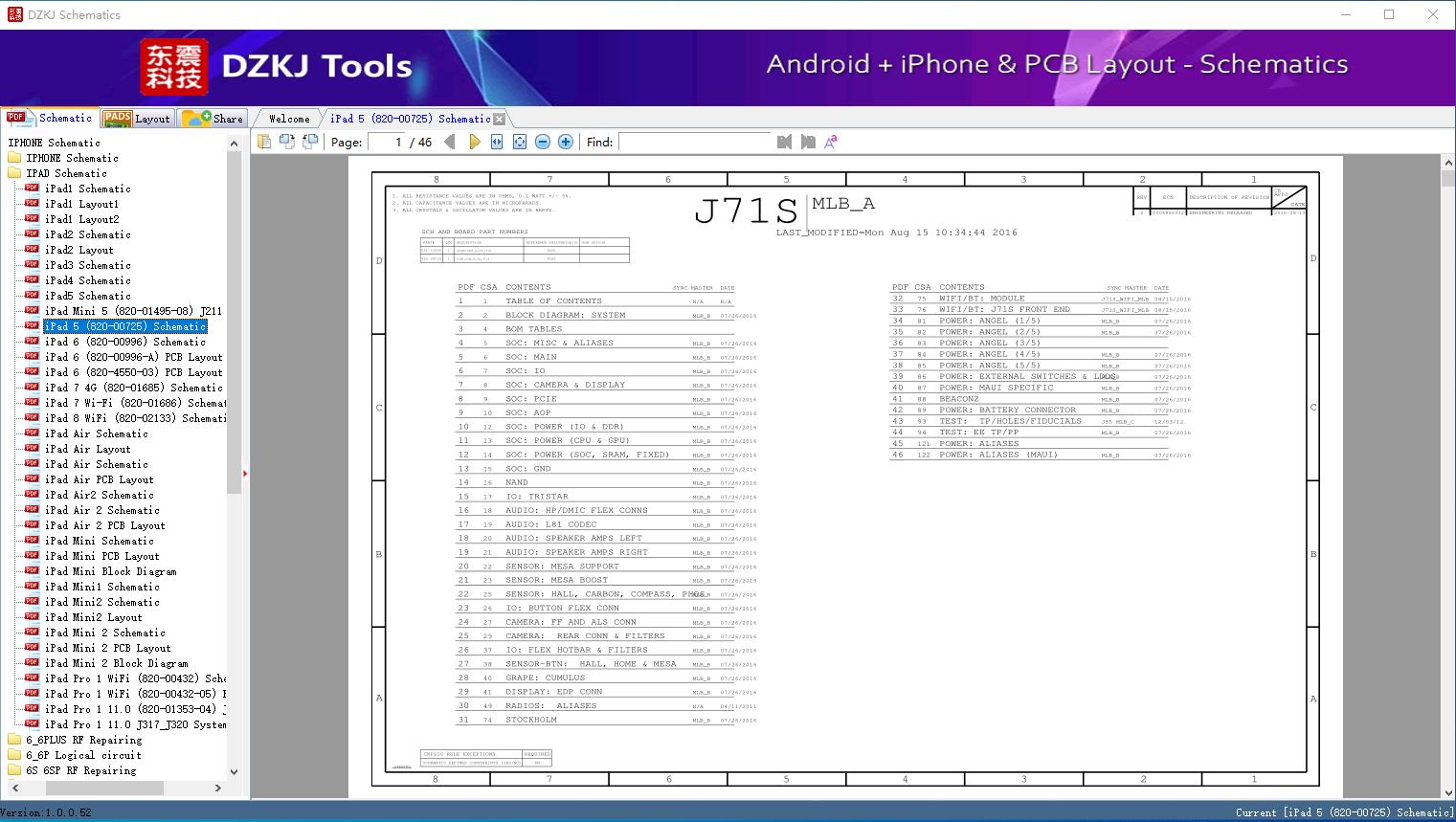The height and width of the screenshot is (822, 1456).
Task: Click the document viewer scroll down arrow
Action: coord(1447,792)
